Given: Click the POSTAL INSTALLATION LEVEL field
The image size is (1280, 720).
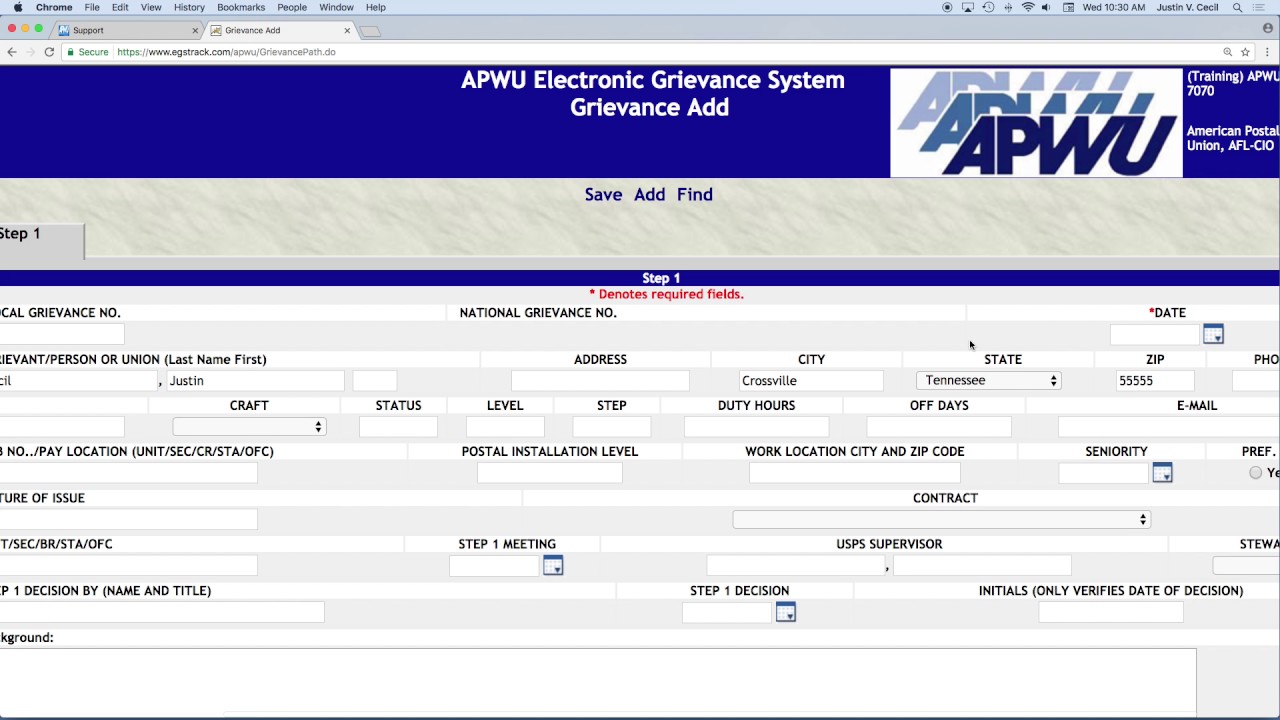Looking at the screenshot, I should 550,473.
